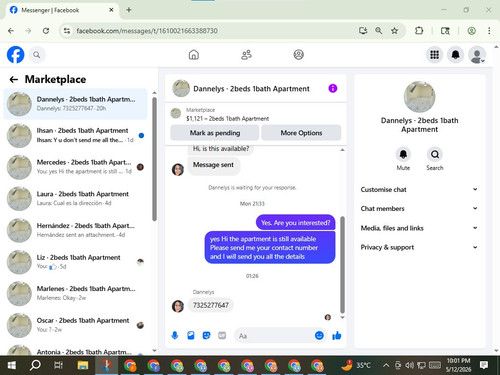Open Windows taskbar search
Image resolution: width=500 pixels, height=375 pixels.
coord(35,365)
